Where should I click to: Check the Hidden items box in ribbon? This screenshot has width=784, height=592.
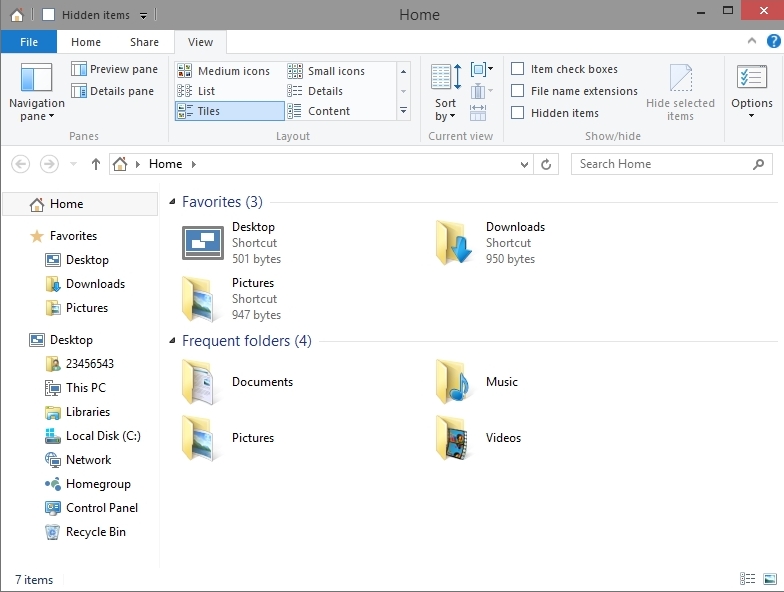click(518, 113)
